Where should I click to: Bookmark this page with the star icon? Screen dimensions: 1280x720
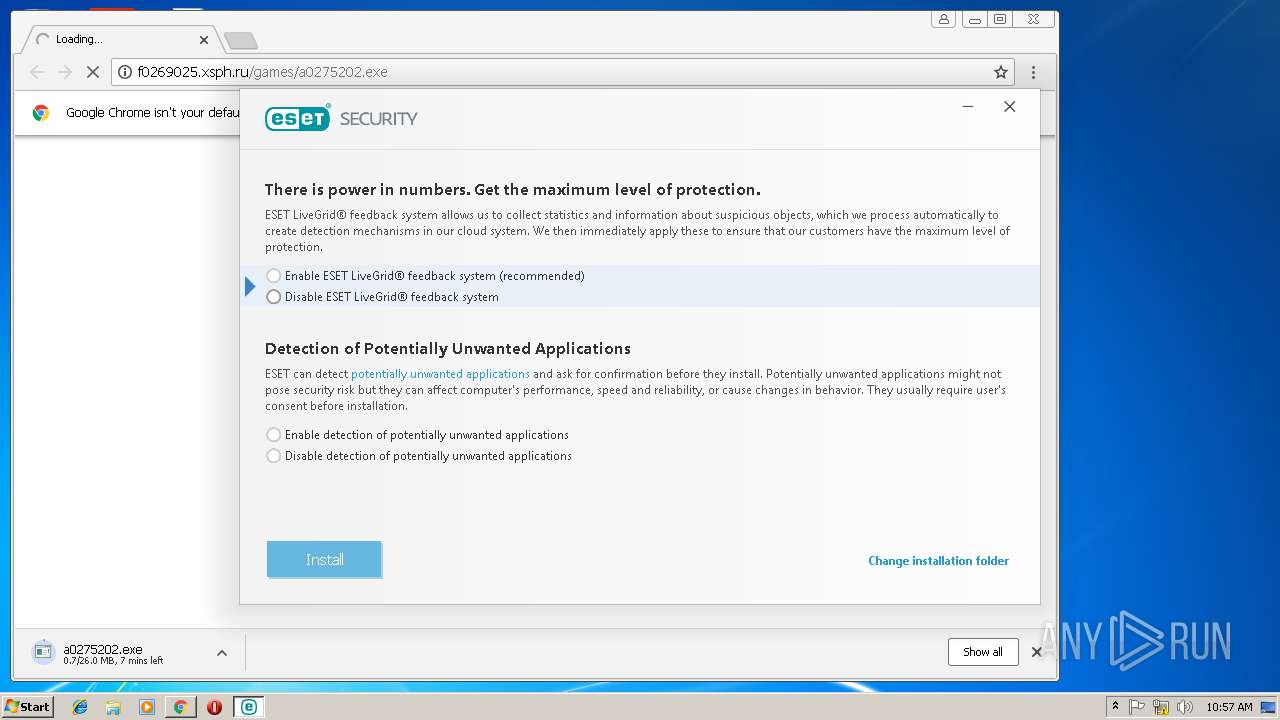[1000, 72]
